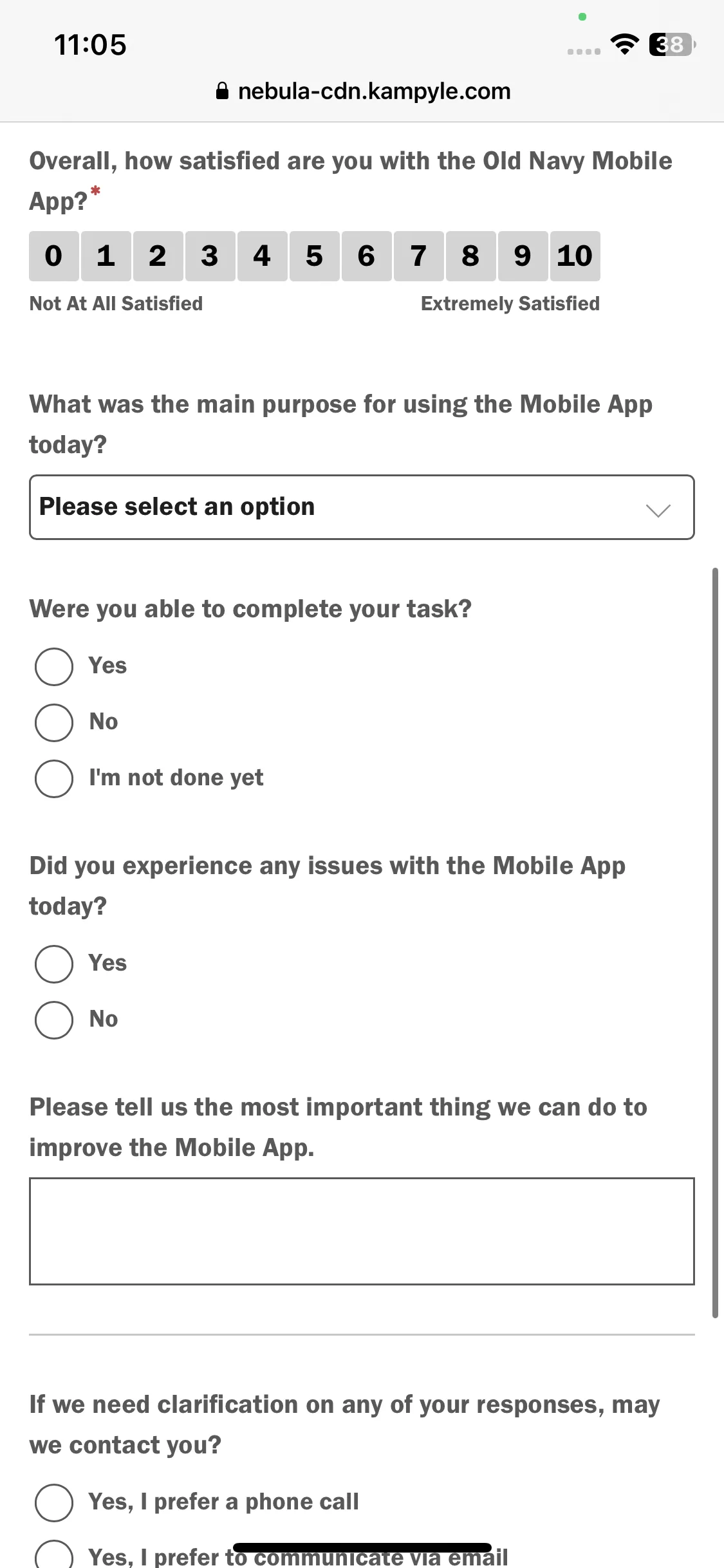Pick satisfaction score 7

(418, 256)
